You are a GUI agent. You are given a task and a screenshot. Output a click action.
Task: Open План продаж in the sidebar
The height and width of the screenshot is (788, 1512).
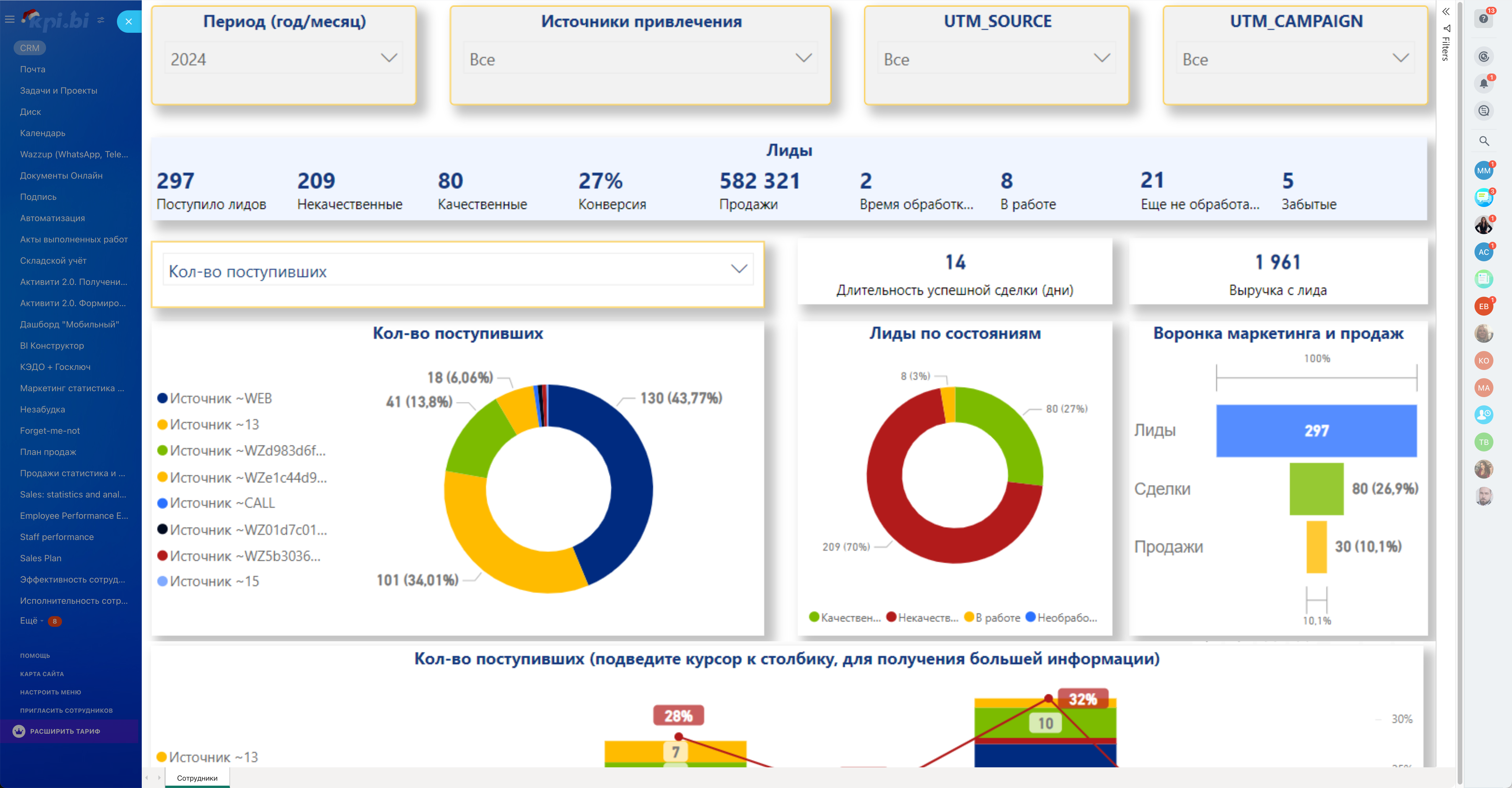pyautogui.click(x=48, y=452)
